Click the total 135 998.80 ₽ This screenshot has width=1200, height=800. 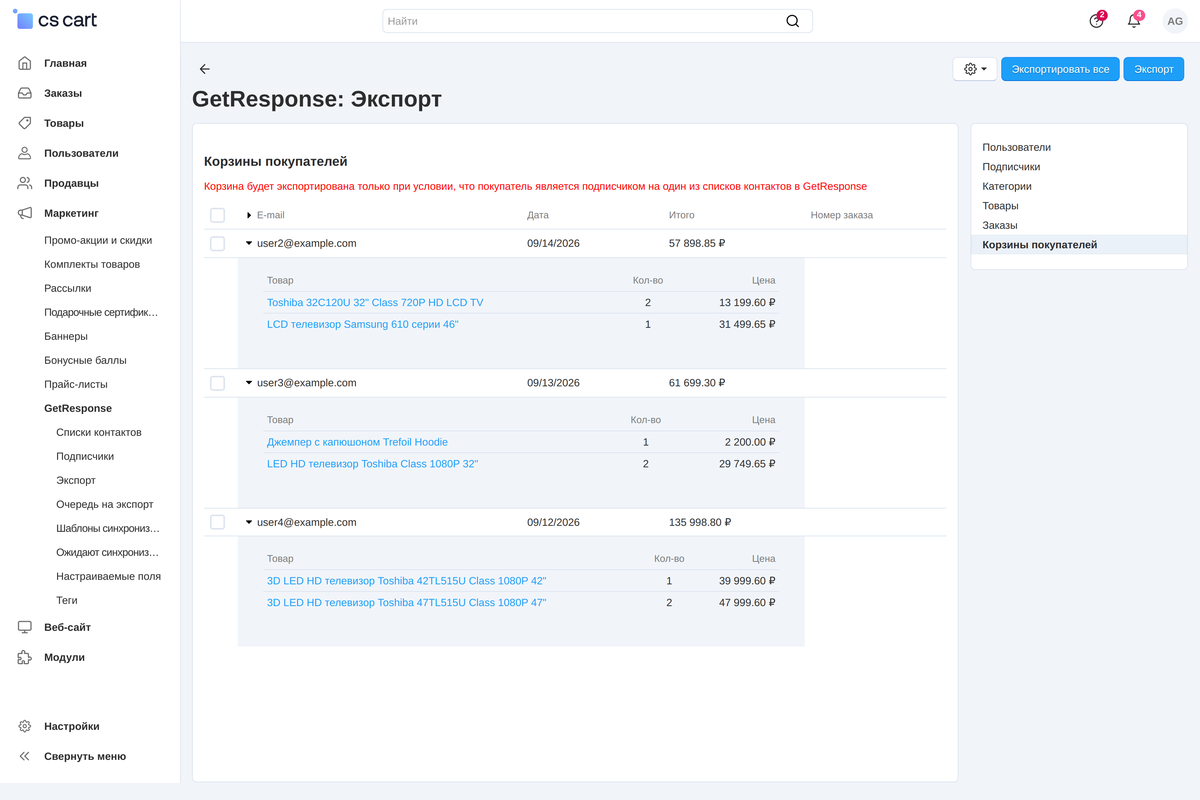tap(700, 522)
